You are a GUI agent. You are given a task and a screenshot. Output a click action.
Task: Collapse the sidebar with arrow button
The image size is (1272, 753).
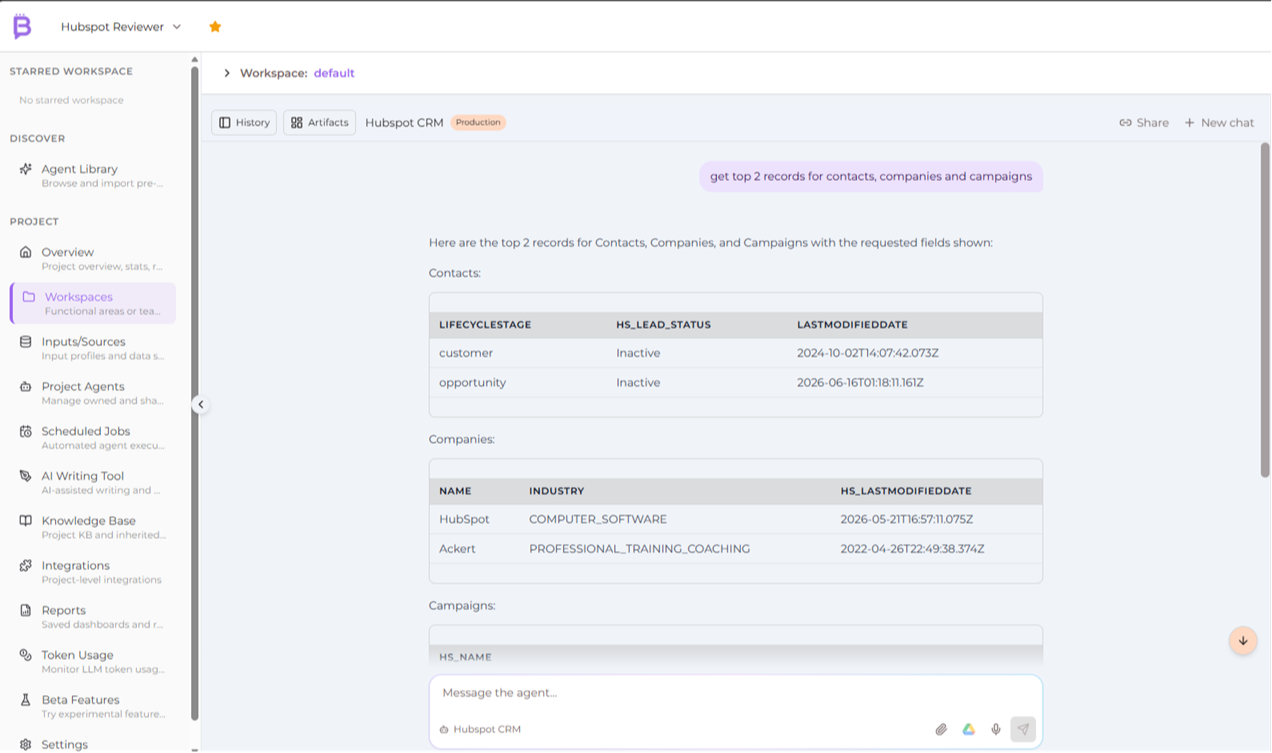coord(200,405)
